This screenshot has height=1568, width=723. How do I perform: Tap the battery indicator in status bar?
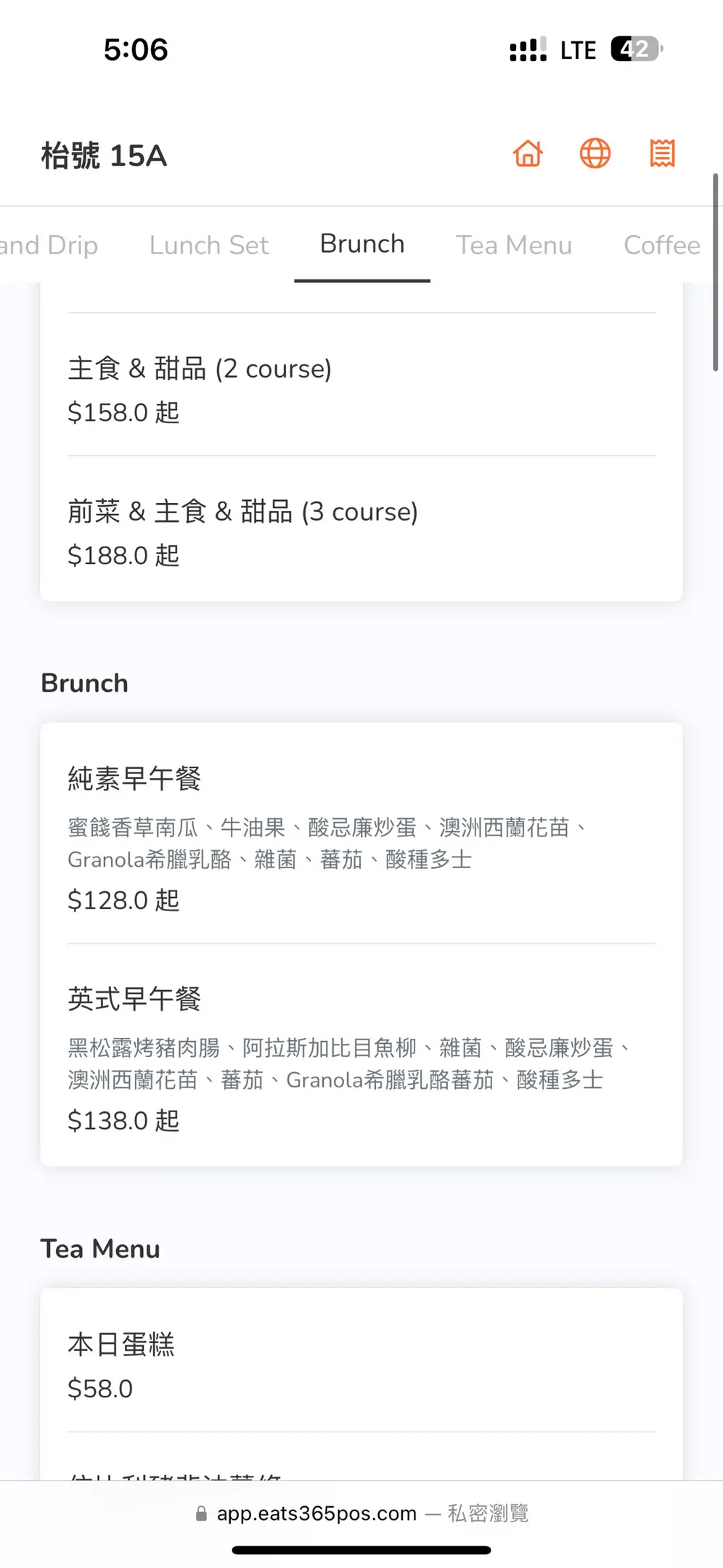coord(636,49)
